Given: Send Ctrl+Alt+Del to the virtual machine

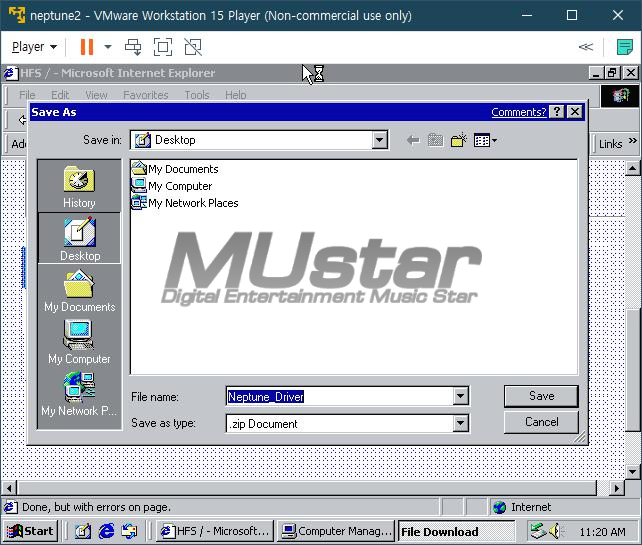Looking at the screenshot, I should [x=133, y=47].
